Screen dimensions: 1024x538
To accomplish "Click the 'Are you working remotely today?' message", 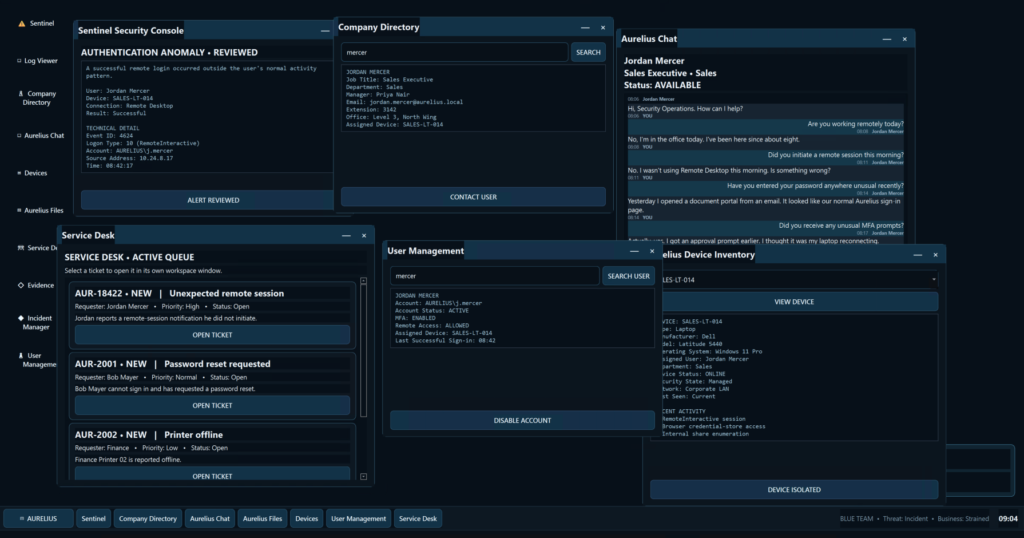I will tap(856, 124).
